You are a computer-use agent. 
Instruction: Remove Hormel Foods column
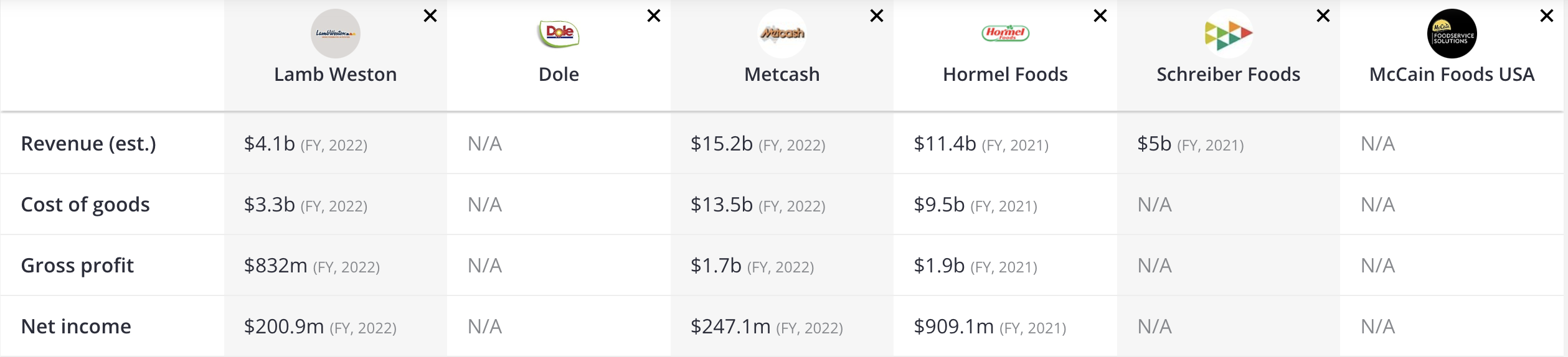pyautogui.click(x=1100, y=16)
